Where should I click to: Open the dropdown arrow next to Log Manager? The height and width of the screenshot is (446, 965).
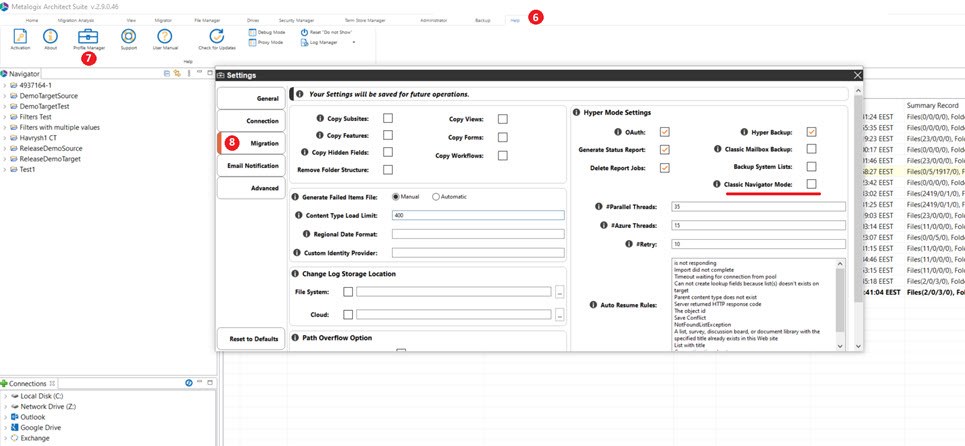(x=353, y=42)
